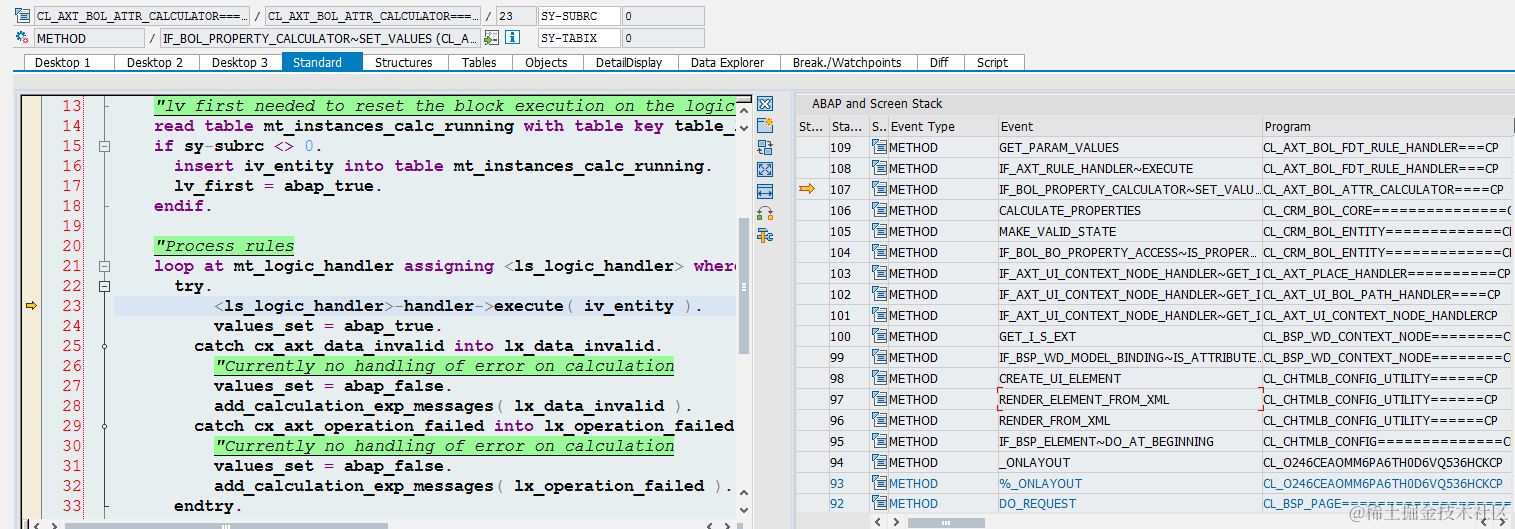Screen dimensions: 1515x529
Task: Click the stack icon in row 98
Action: tap(880, 378)
